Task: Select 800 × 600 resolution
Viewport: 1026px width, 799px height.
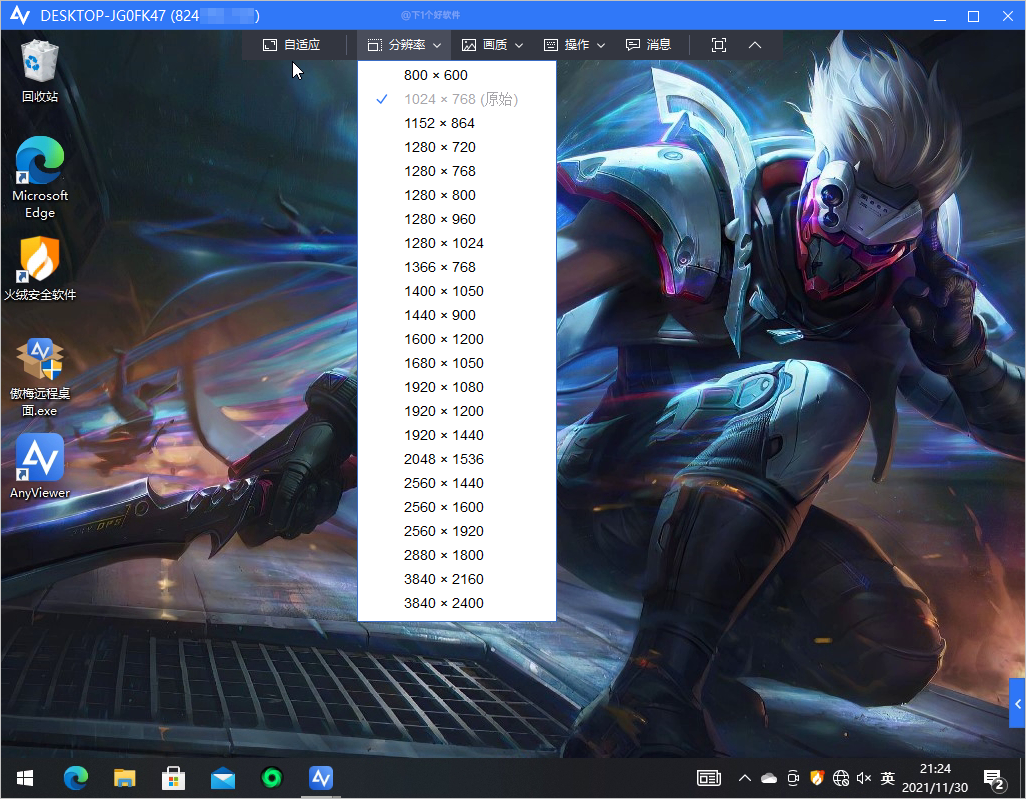Action: coord(435,75)
